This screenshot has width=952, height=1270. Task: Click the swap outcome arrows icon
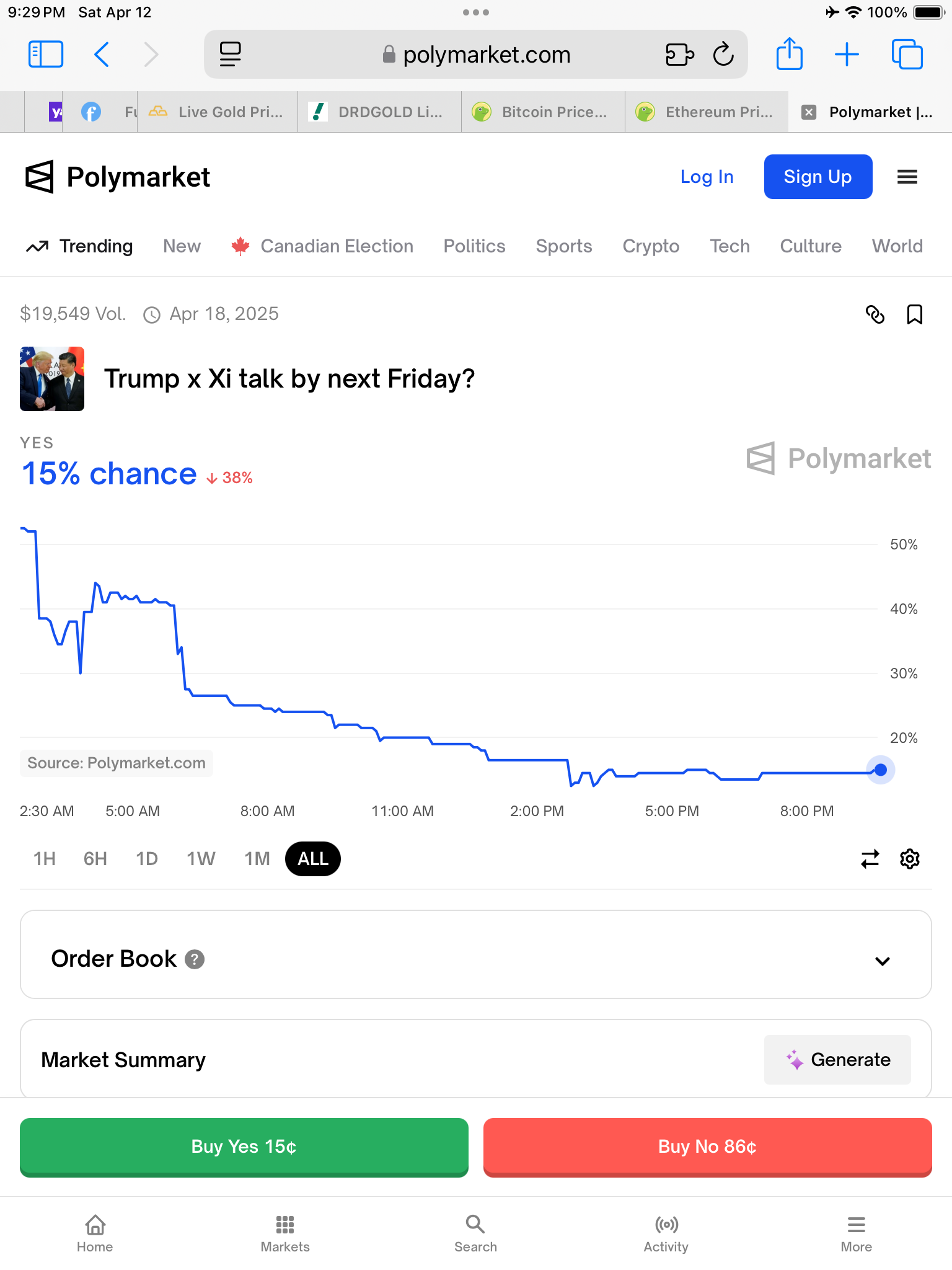[x=870, y=859]
